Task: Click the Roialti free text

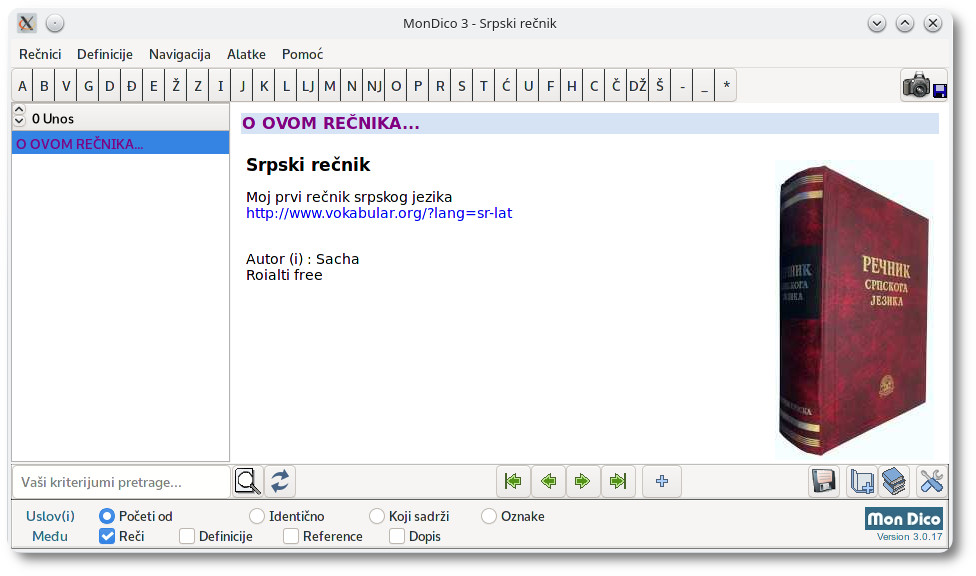Action: 284,275
